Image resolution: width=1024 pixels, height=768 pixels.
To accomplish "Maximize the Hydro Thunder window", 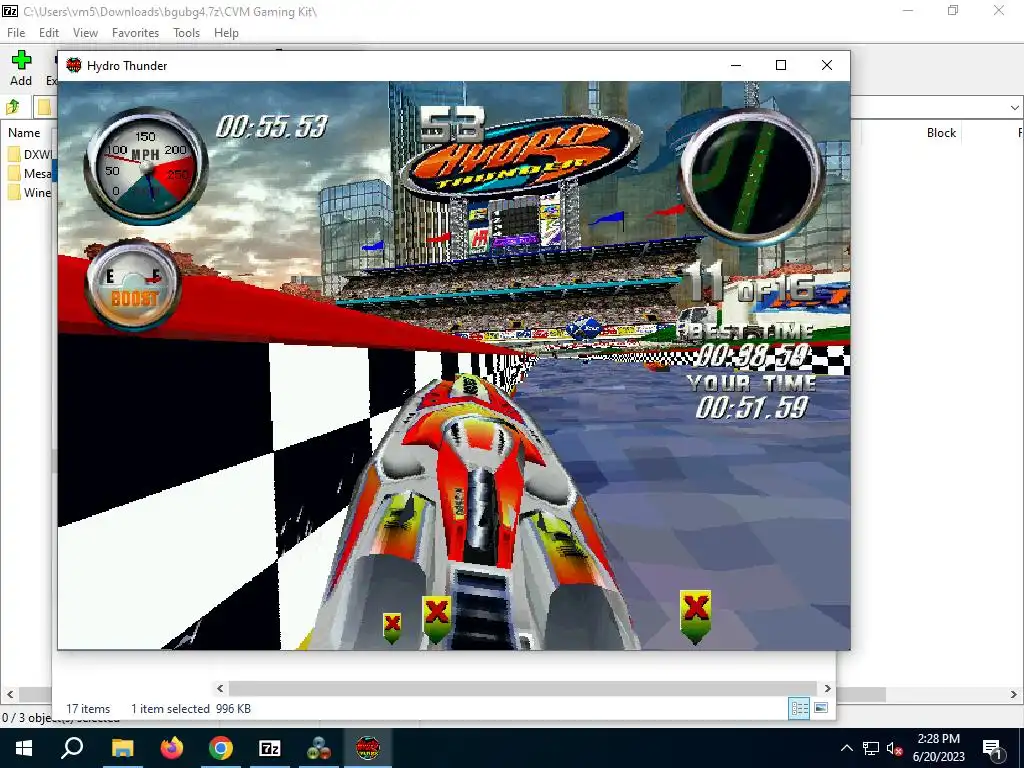I will point(780,65).
